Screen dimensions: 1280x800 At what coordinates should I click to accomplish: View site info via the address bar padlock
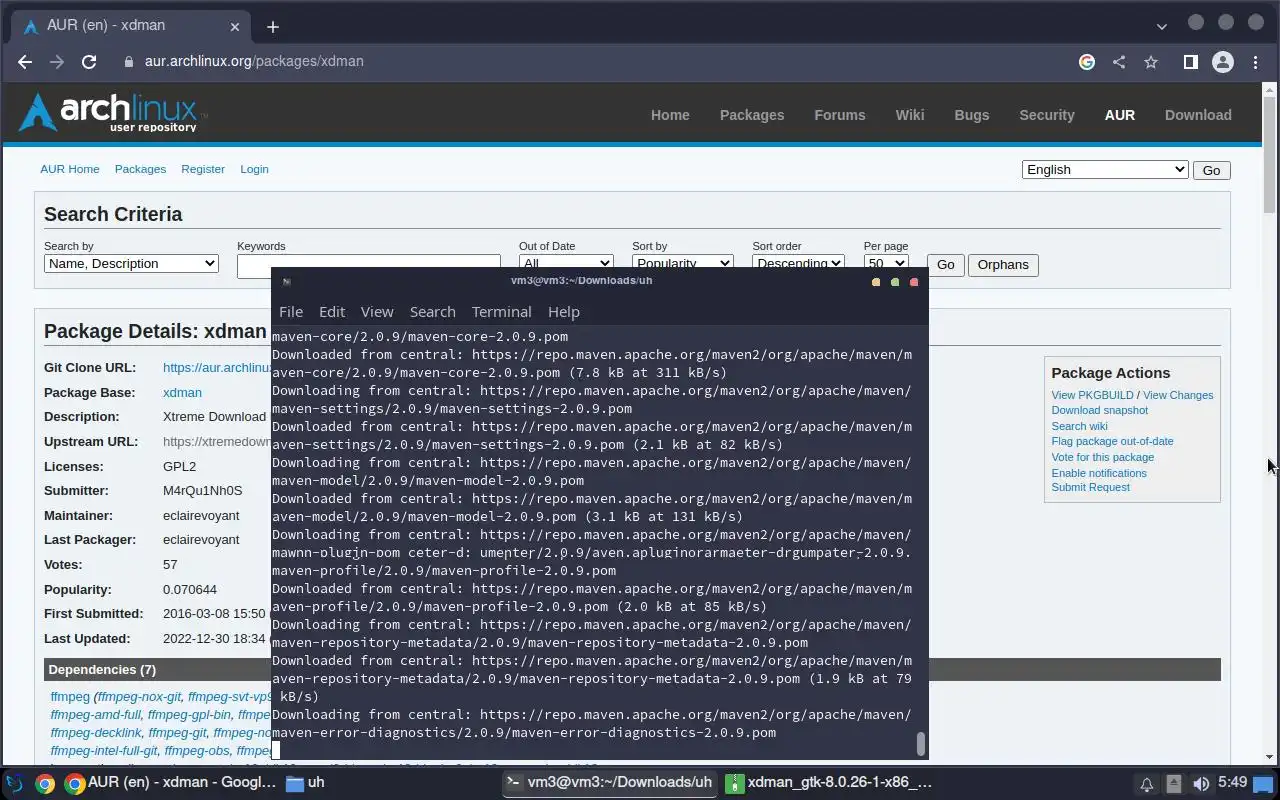pyautogui.click(x=128, y=62)
